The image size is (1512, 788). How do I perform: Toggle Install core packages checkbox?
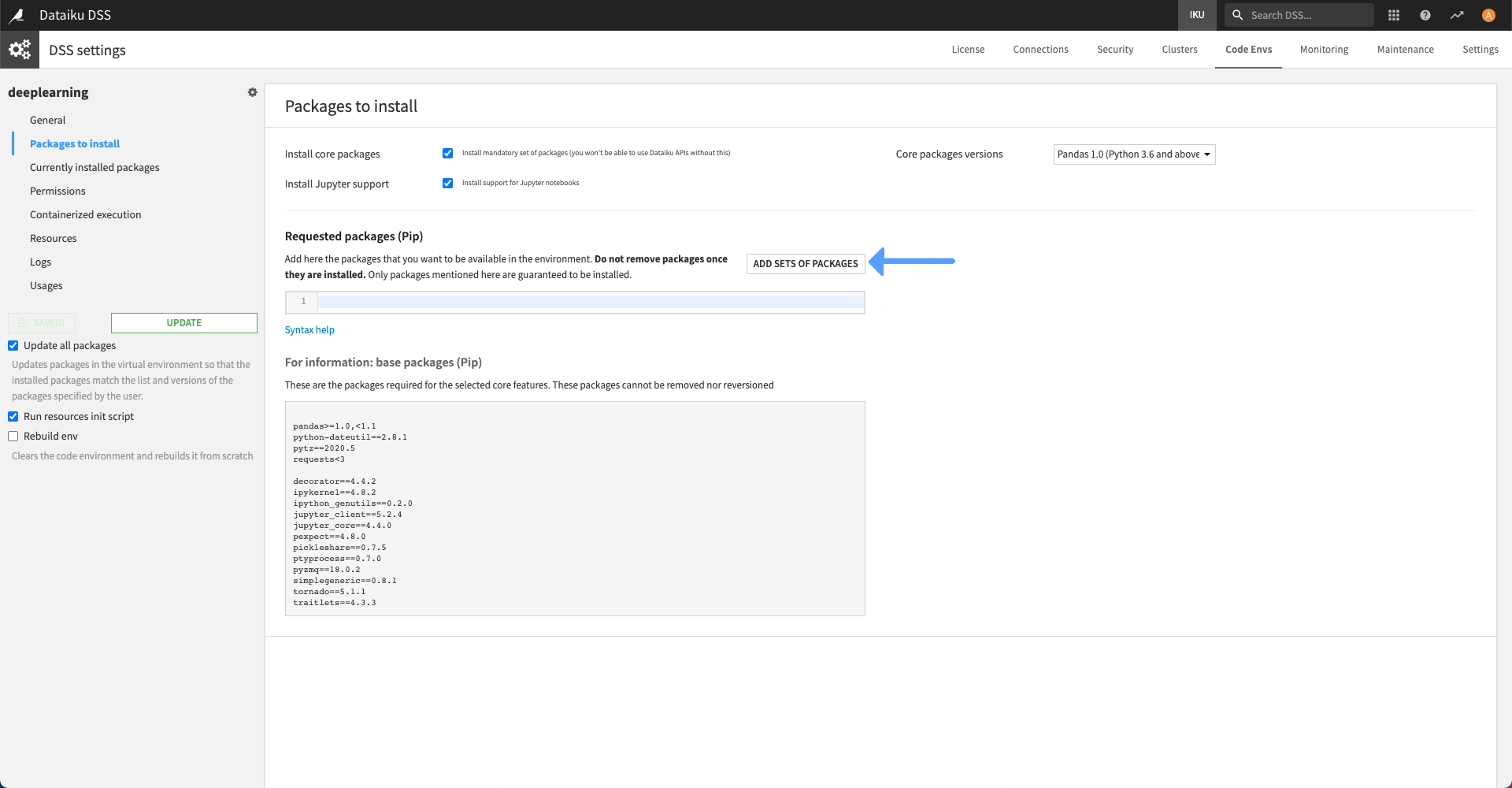coord(447,154)
